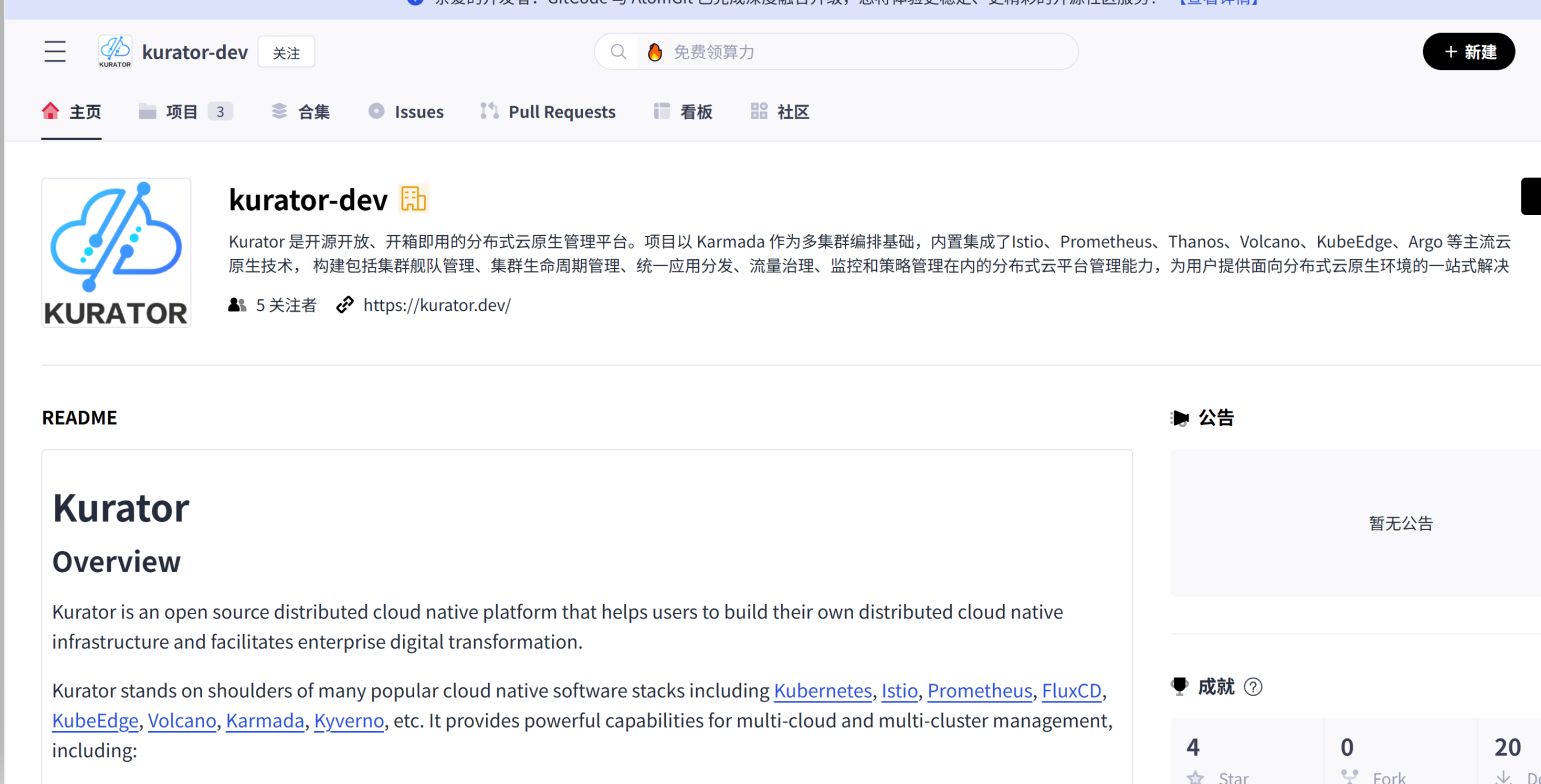Image resolution: width=1541 pixels, height=784 pixels.
Task: Open the 合集 collections tab
Action: (300, 112)
